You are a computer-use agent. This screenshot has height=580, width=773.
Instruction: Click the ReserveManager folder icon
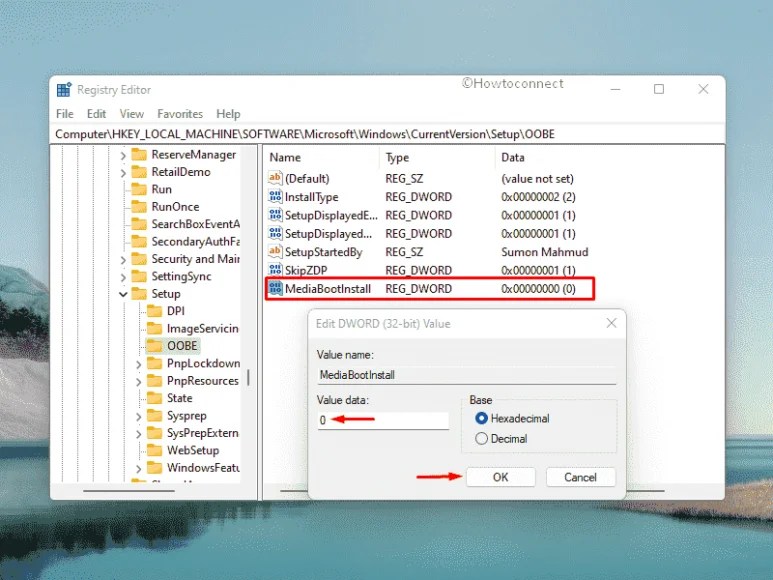pyautogui.click(x=139, y=155)
